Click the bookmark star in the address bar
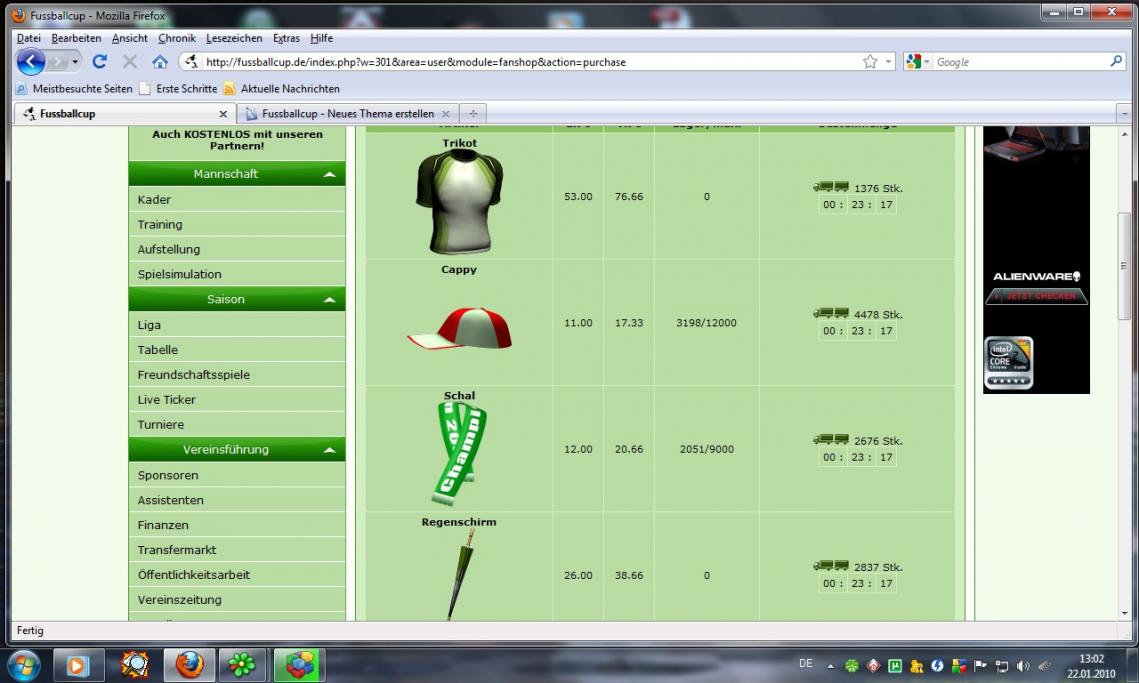 point(870,62)
